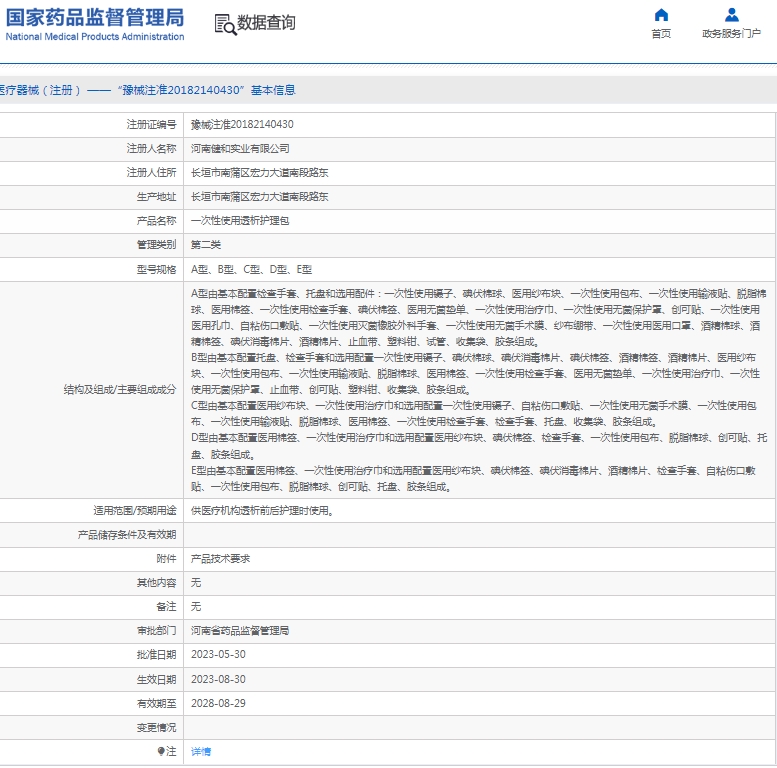Click the 变更情况 row label
Image resolution: width=777 pixels, height=768 pixels.
coord(157,727)
